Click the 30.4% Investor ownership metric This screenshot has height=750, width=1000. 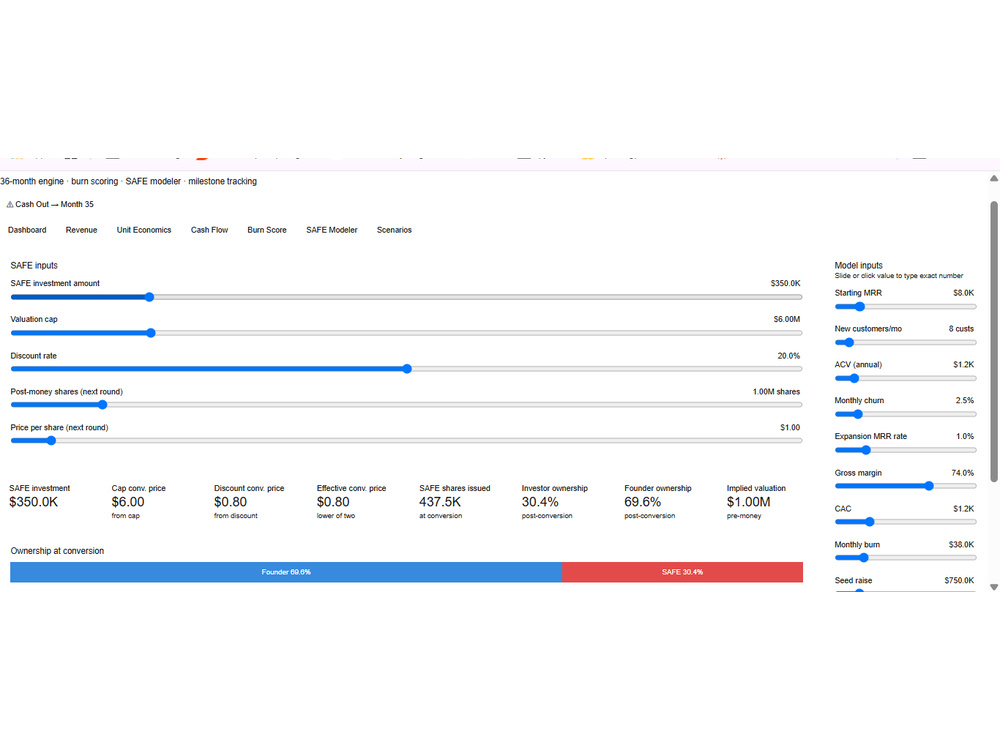540,502
